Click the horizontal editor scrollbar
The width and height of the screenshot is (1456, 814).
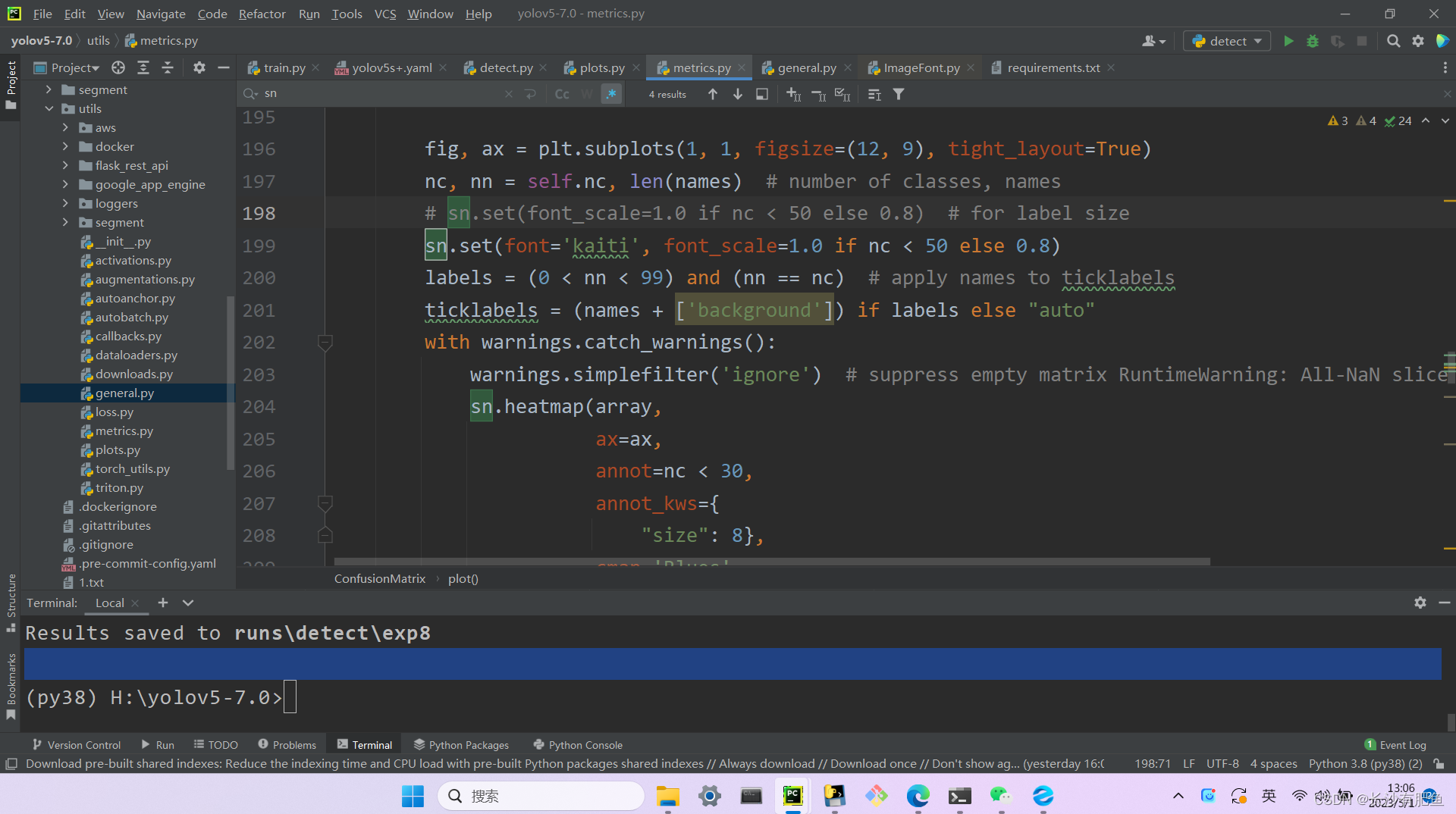tap(772, 562)
